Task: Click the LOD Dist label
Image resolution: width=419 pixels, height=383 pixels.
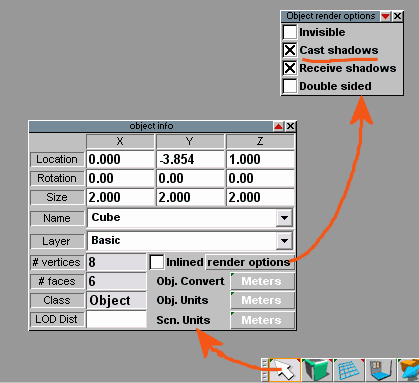Action: coord(57,319)
